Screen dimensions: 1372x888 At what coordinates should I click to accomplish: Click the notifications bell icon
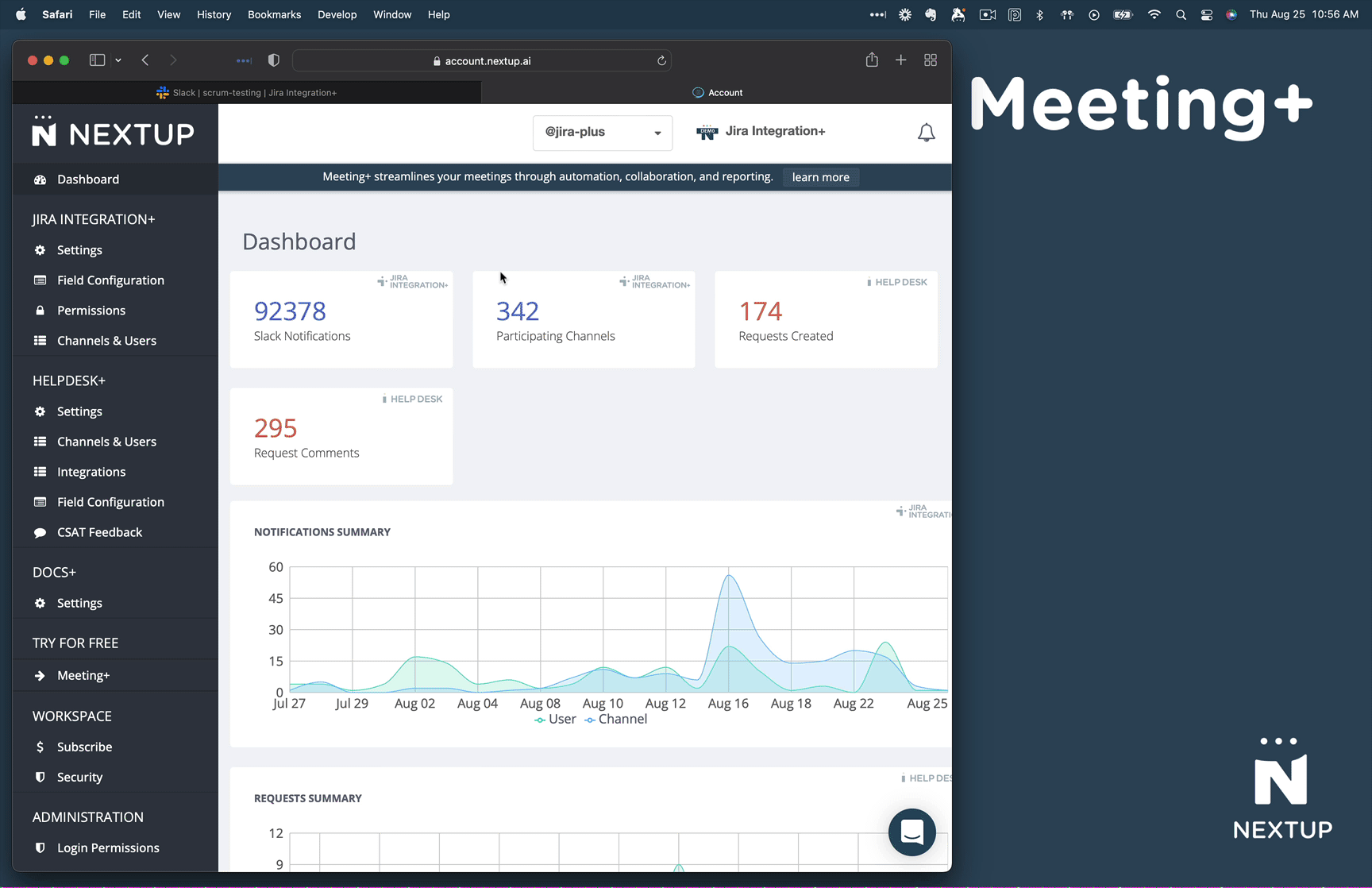[x=926, y=133]
